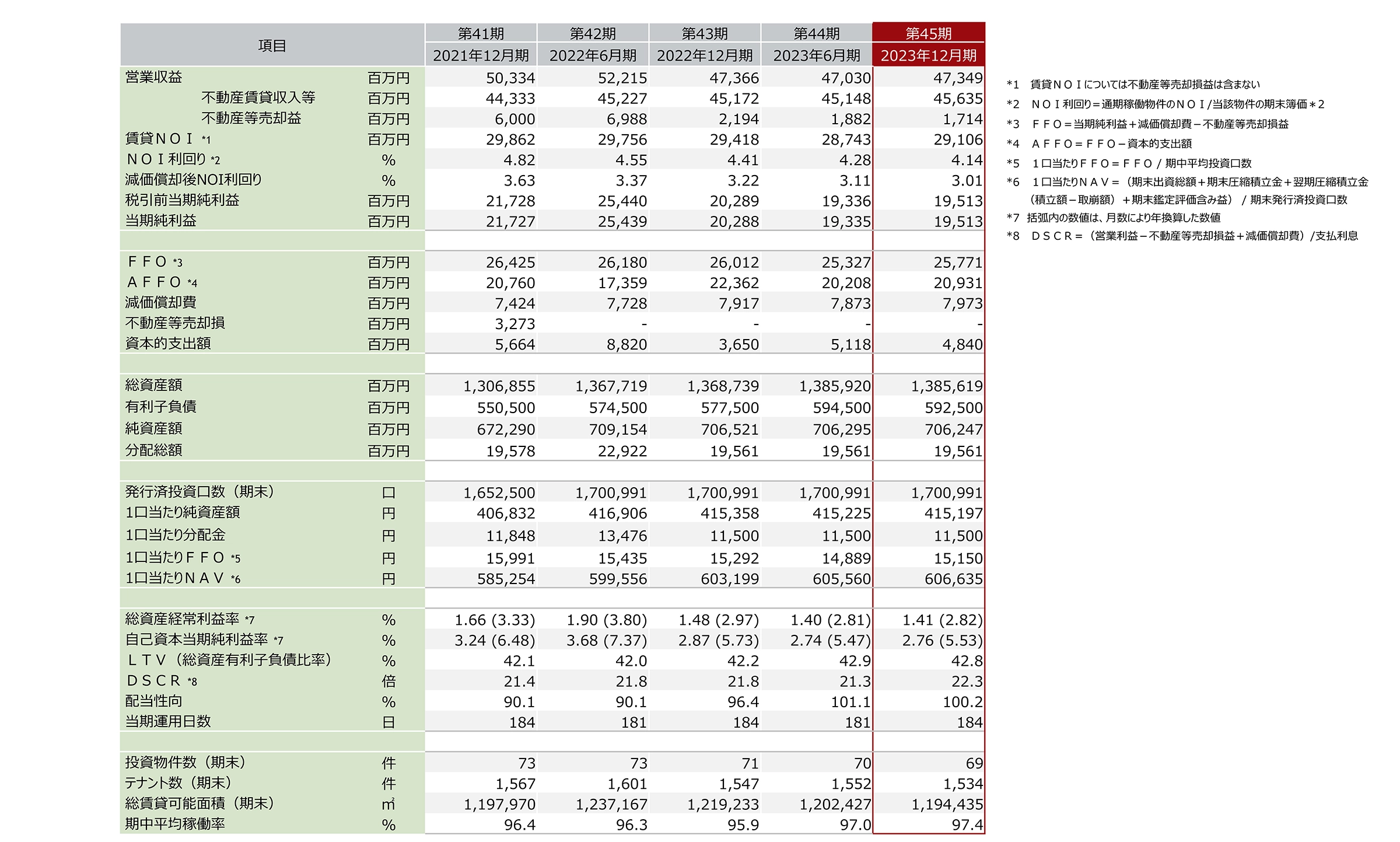Select the 25,439 net income value

(x=622, y=222)
